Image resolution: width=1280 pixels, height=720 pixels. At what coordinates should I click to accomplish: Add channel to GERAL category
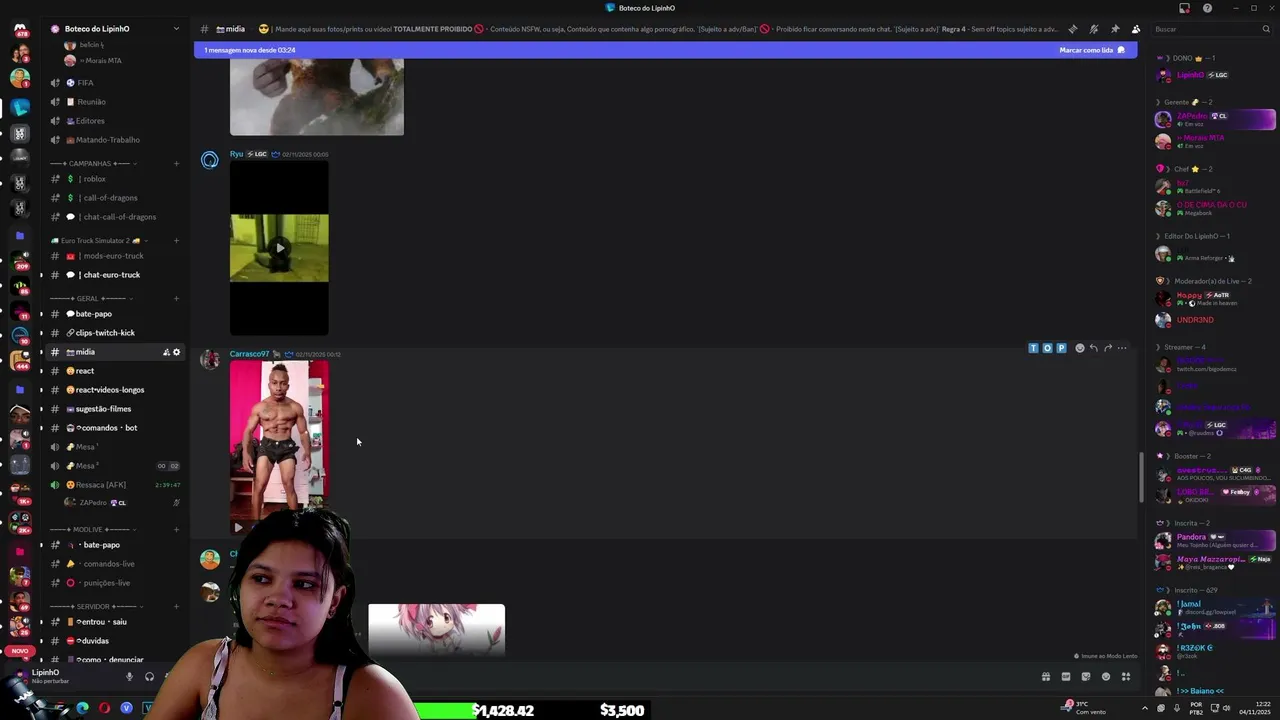(x=176, y=298)
